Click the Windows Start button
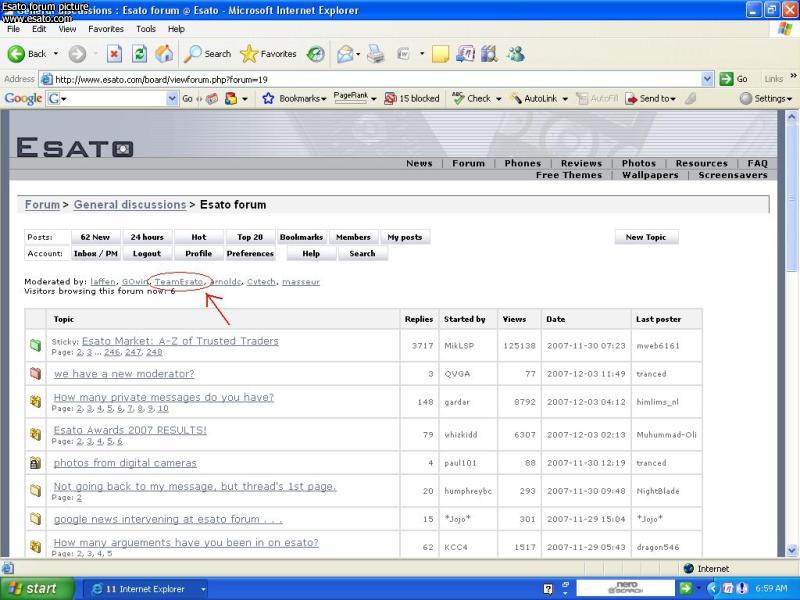 pos(36,589)
